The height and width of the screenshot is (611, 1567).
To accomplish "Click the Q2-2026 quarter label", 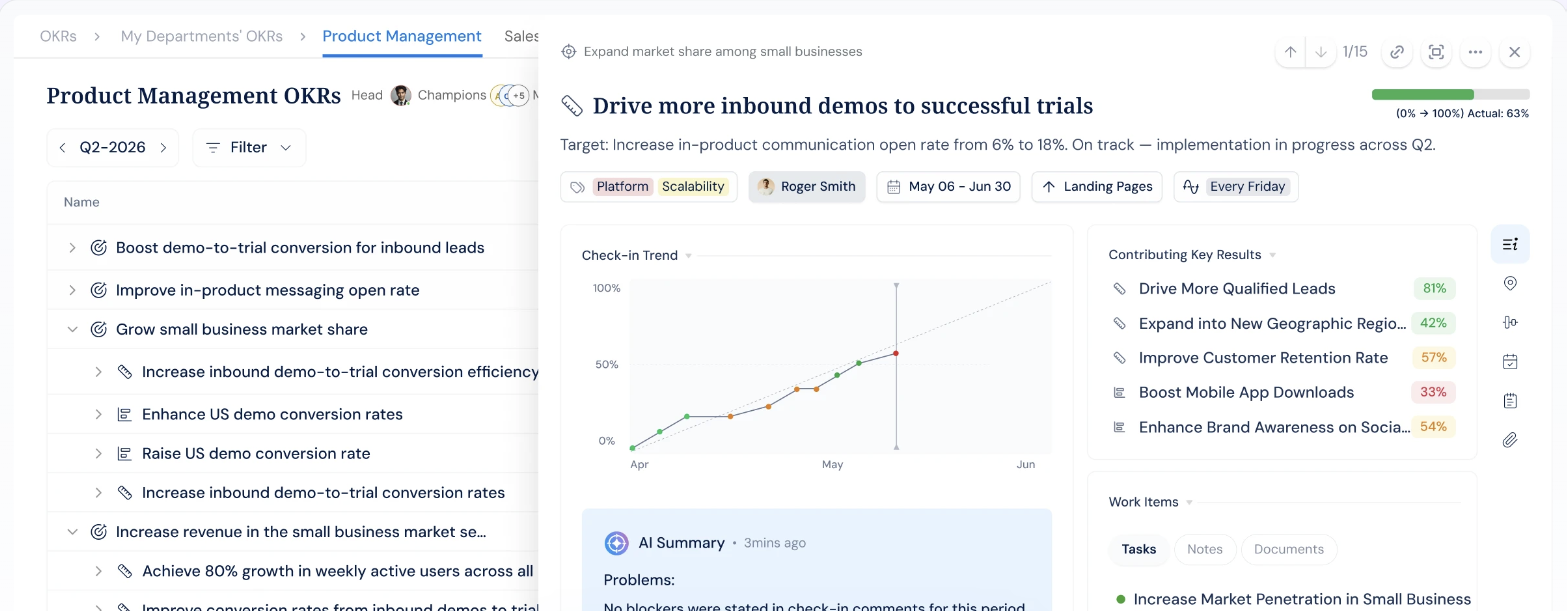I will (x=113, y=147).
